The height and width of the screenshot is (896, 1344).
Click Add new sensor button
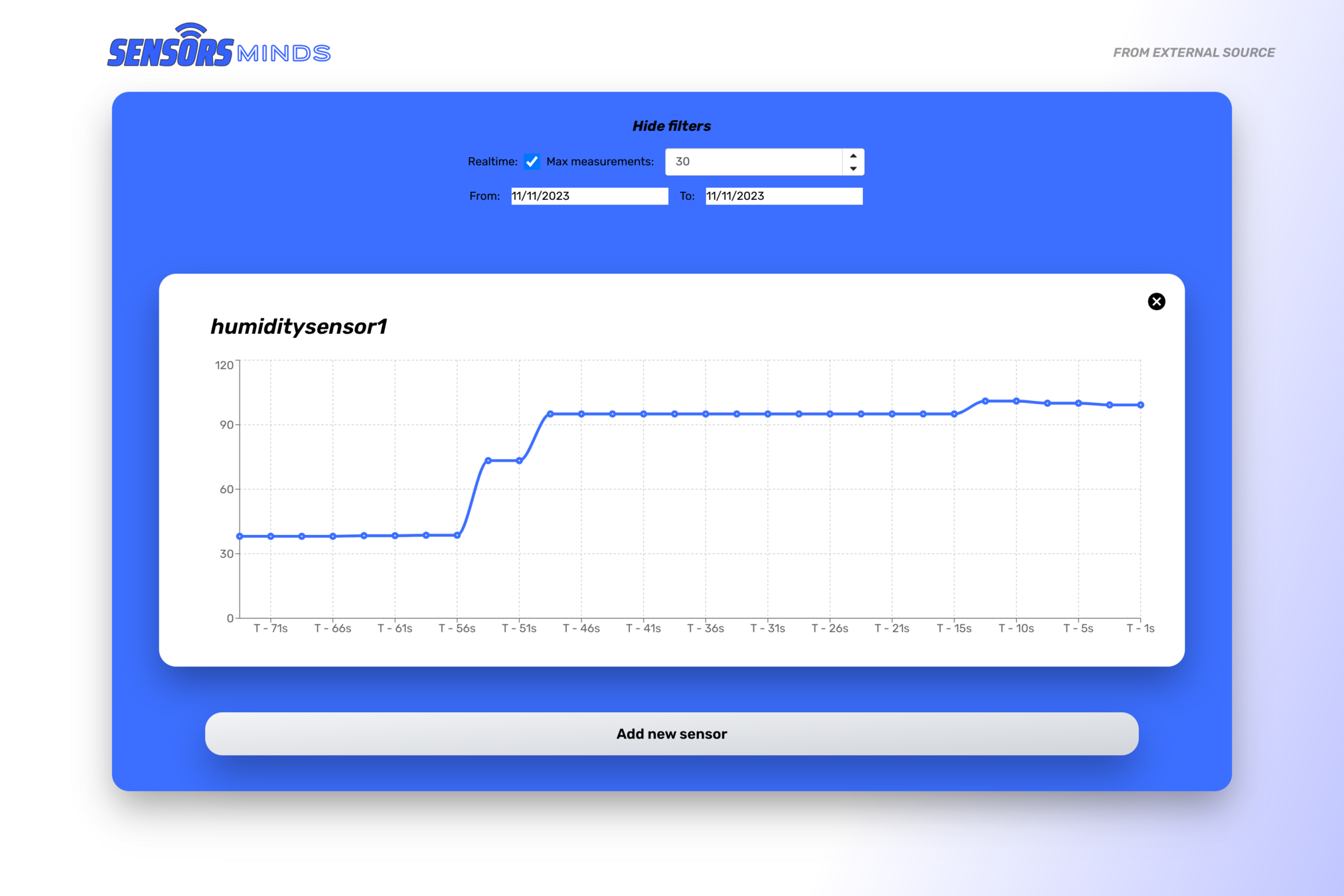click(x=671, y=733)
